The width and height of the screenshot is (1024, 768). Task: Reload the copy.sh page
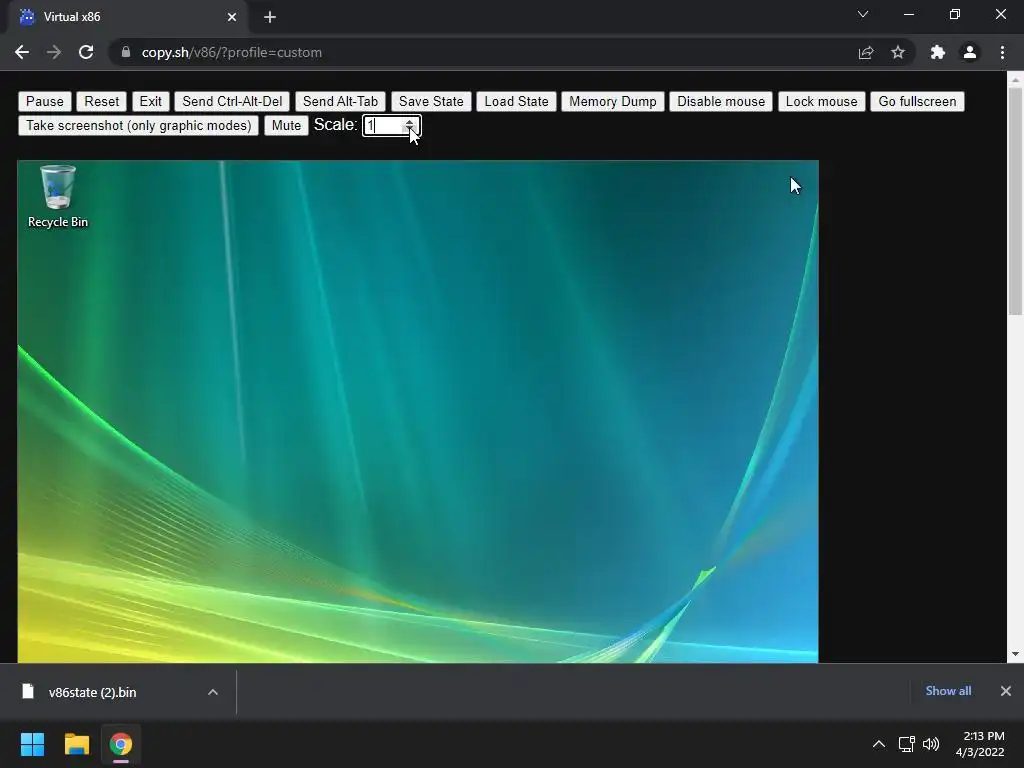86,52
